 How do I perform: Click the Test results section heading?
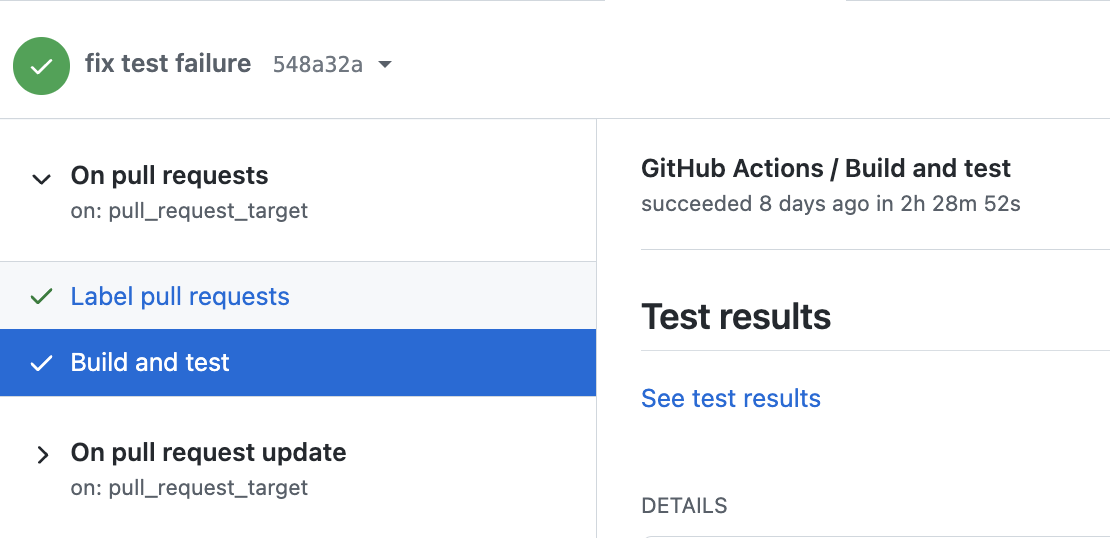click(736, 317)
